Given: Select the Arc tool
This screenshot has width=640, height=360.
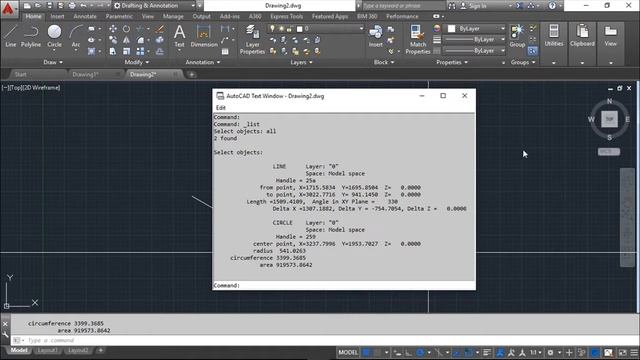Looking at the screenshot, I should (76, 36).
